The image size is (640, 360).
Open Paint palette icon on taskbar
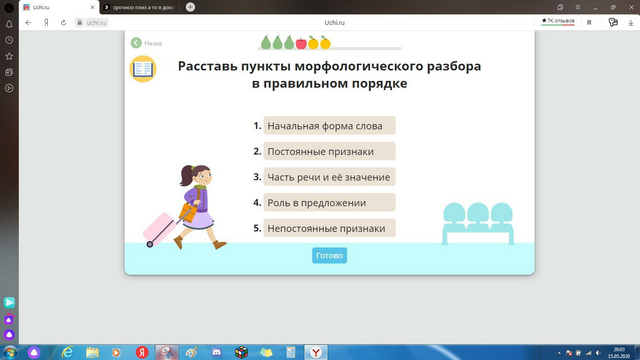coord(191,352)
